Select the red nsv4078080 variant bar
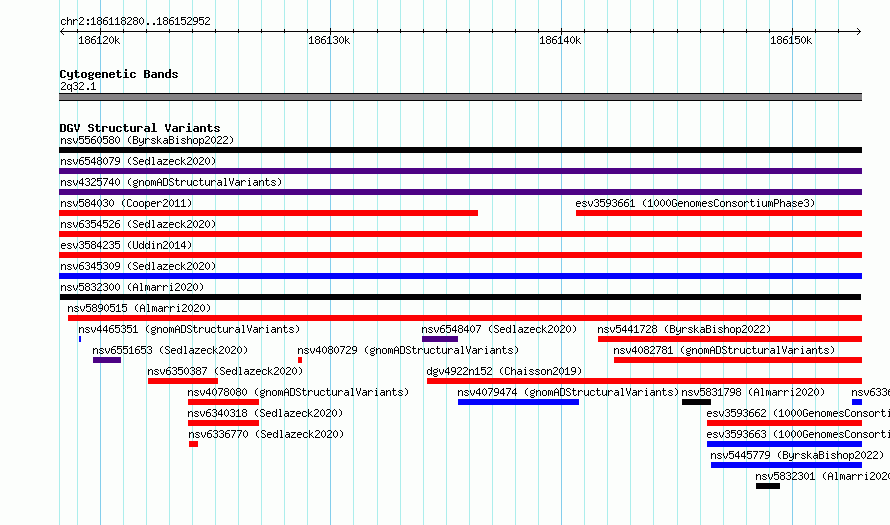Image resolution: width=890 pixels, height=525 pixels. 224,402
